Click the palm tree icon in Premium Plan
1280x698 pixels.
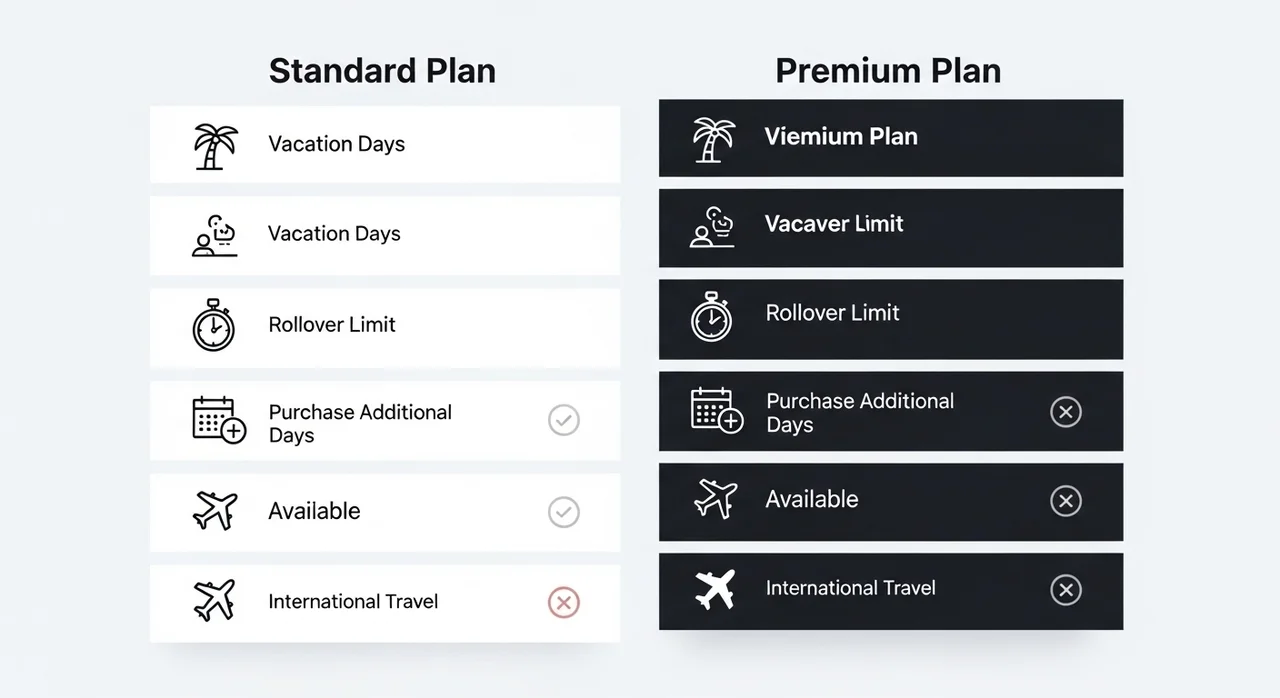[x=714, y=139]
